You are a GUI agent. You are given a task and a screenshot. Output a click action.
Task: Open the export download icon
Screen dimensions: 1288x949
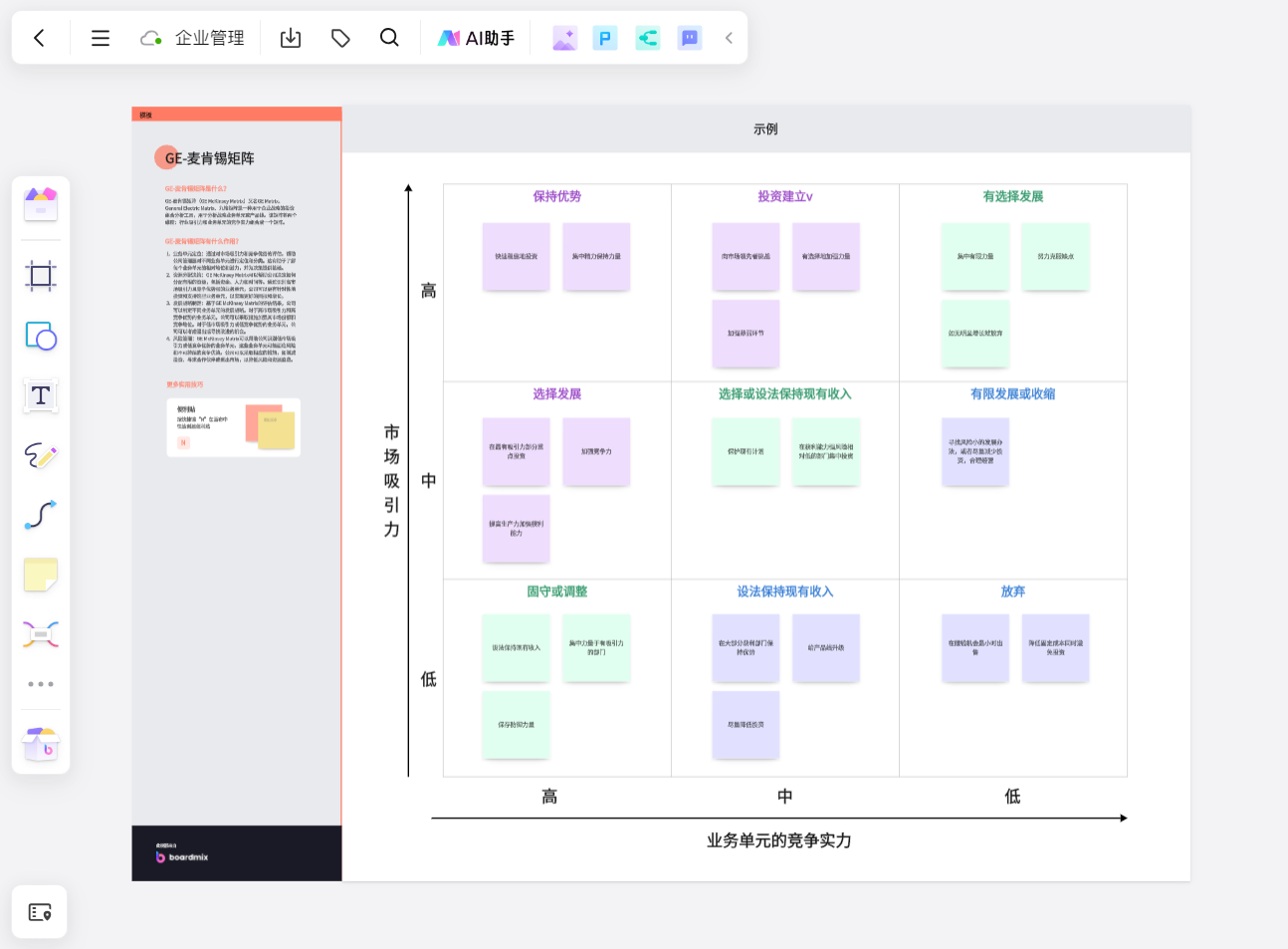click(x=291, y=38)
